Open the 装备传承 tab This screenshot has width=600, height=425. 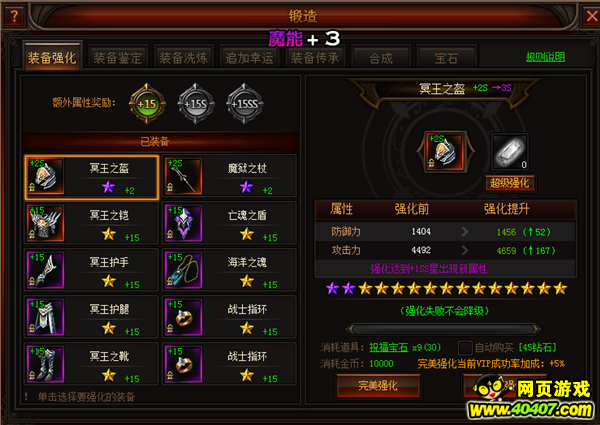click(315, 58)
